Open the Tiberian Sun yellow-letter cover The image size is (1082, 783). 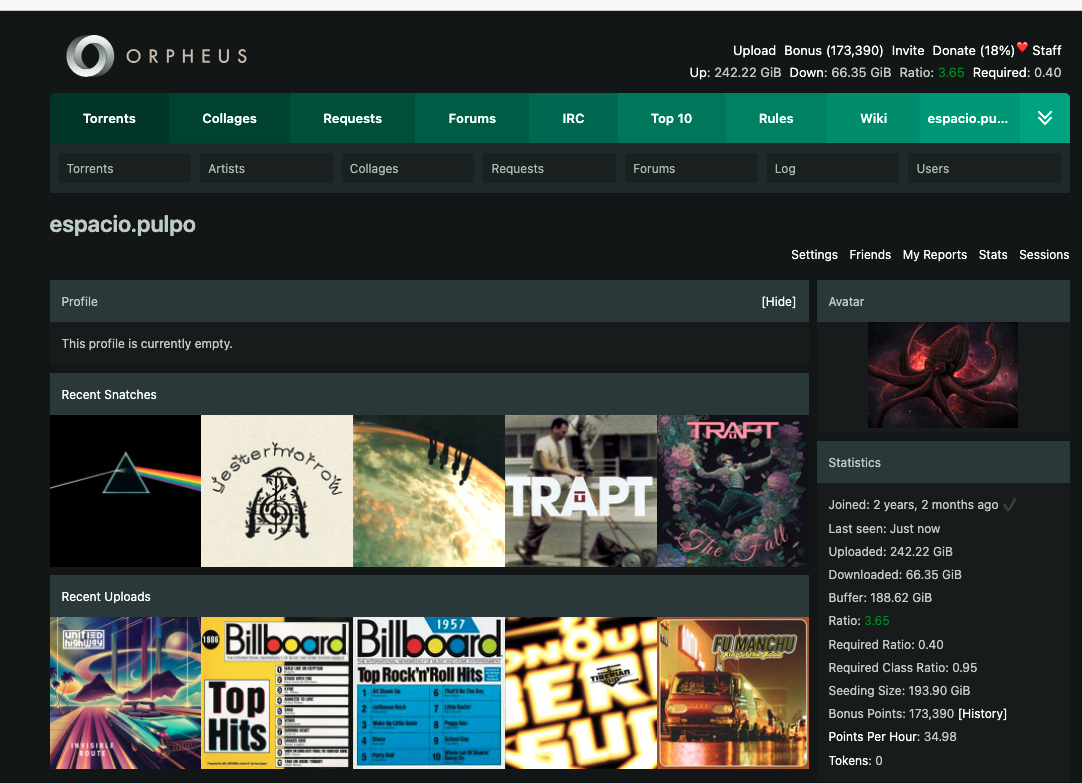pos(581,693)
